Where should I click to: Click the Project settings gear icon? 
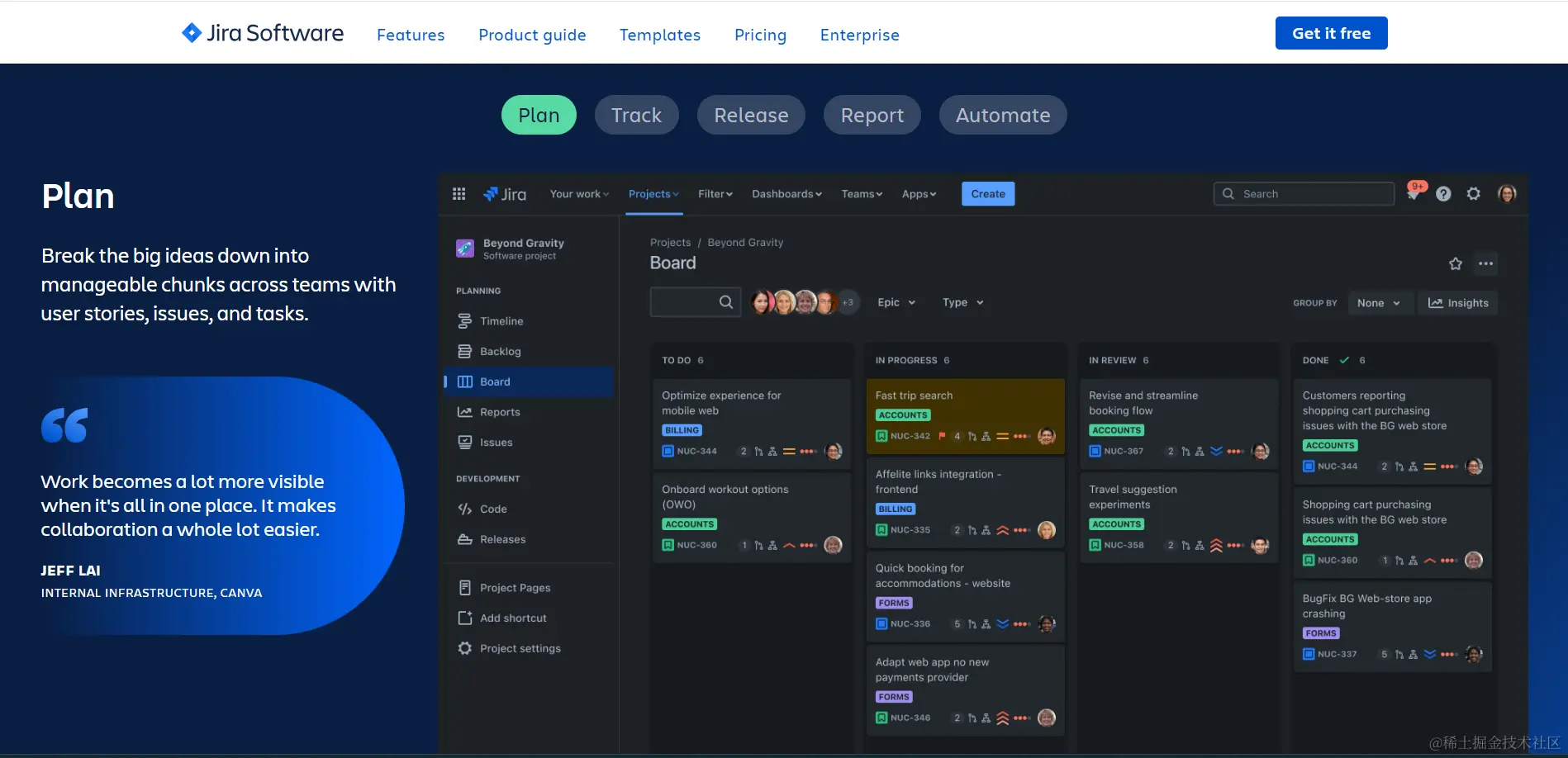(x=465, y=648)
